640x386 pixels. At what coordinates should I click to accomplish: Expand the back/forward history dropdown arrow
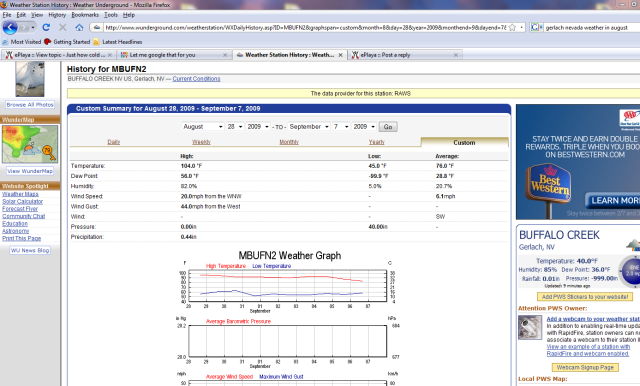(33, 27)
